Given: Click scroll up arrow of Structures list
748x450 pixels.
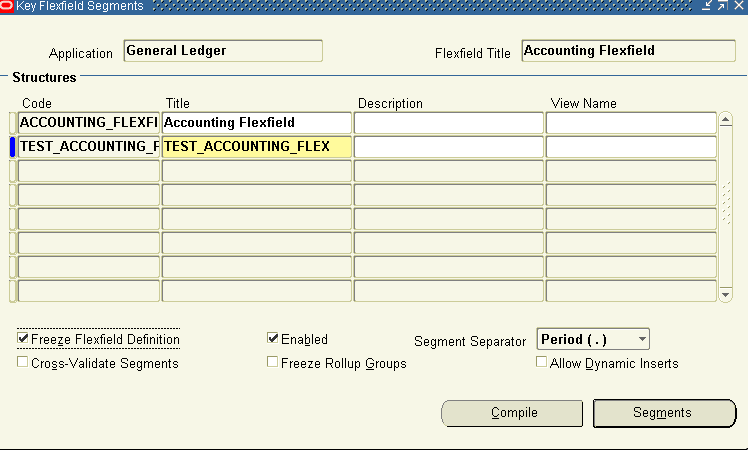Looking at the screenshot, I should point(726,120).
